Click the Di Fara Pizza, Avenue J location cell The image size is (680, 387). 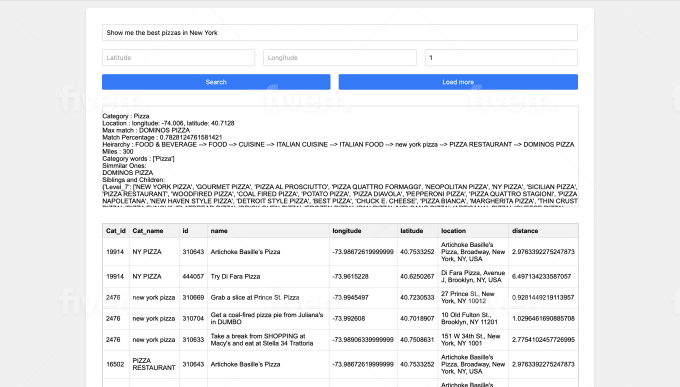tap(473, 276)
